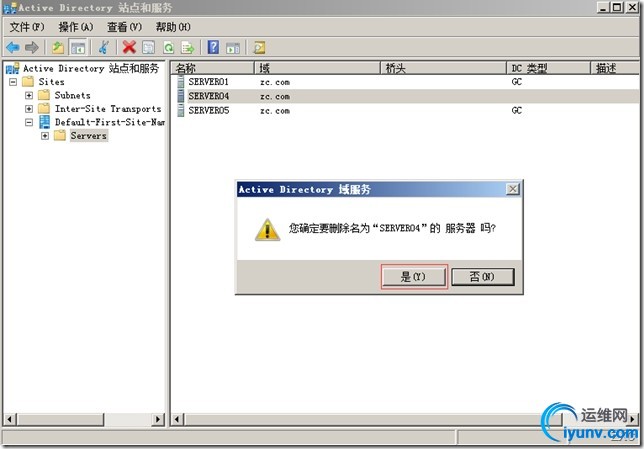This screenshot has height=449, width=644.
Task: Click SERVER05 server icon in list
Action: pyautogui.click(x=180, y=111)
